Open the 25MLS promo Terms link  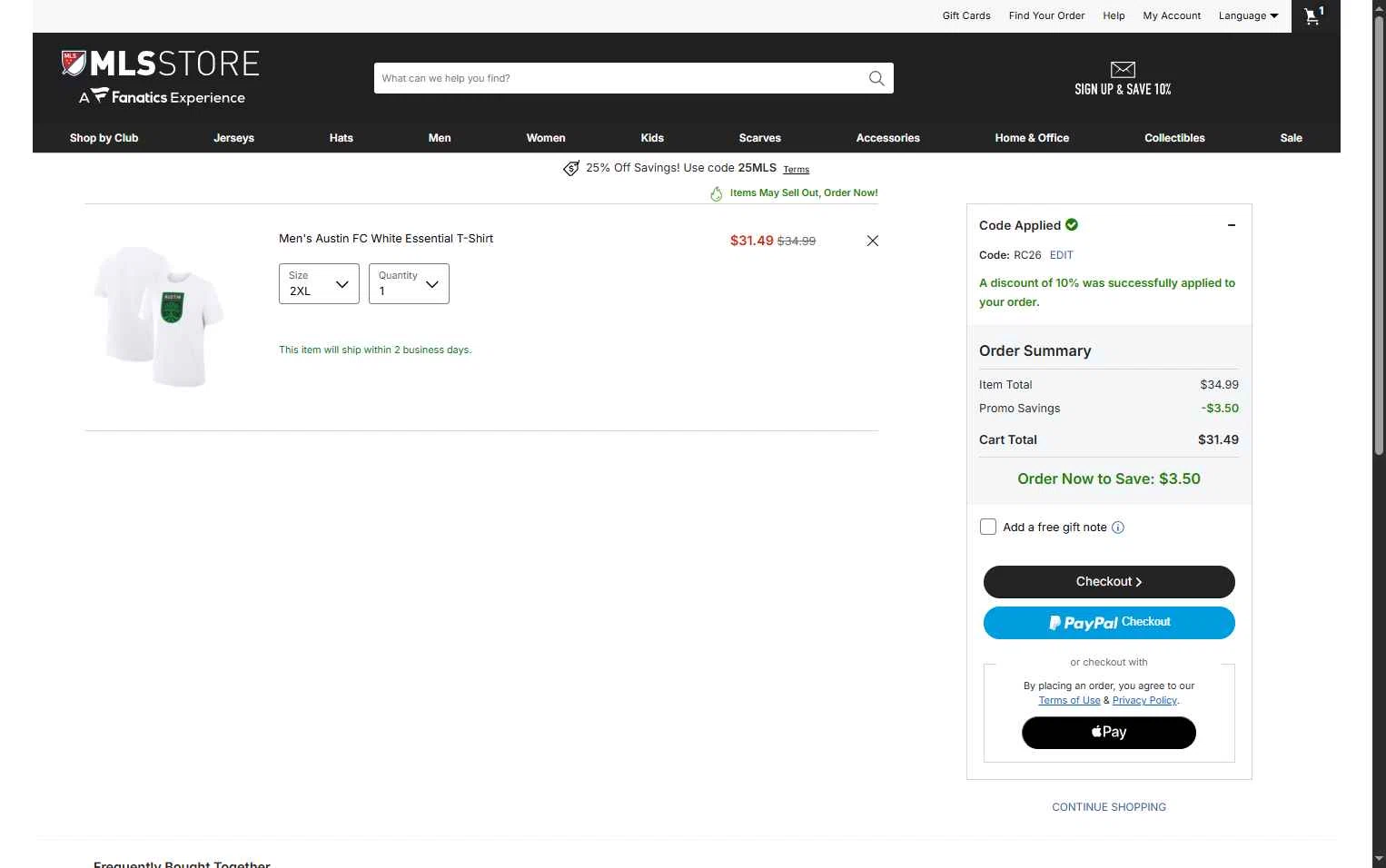pos(796,170)
